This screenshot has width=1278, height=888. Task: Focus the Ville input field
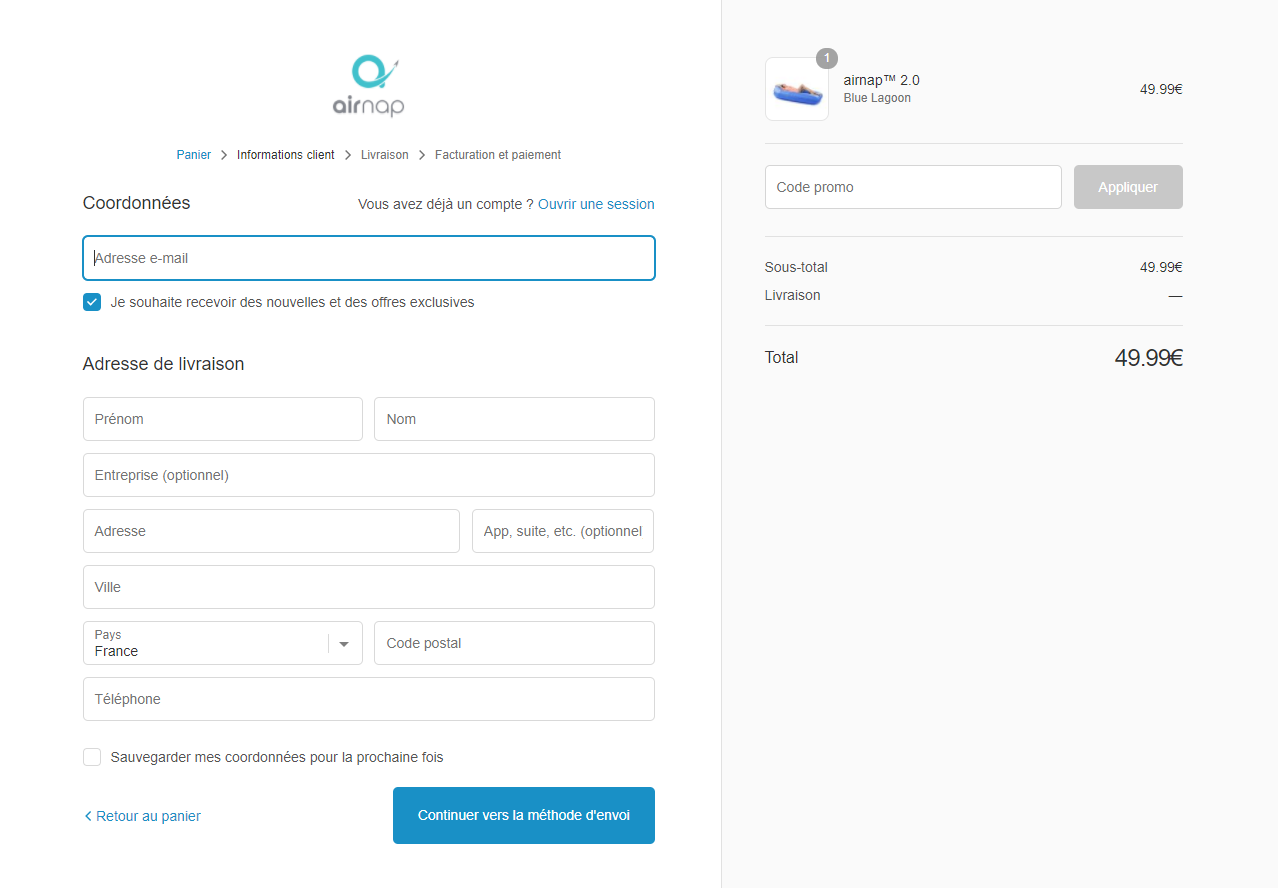click(x=369, y=587)
